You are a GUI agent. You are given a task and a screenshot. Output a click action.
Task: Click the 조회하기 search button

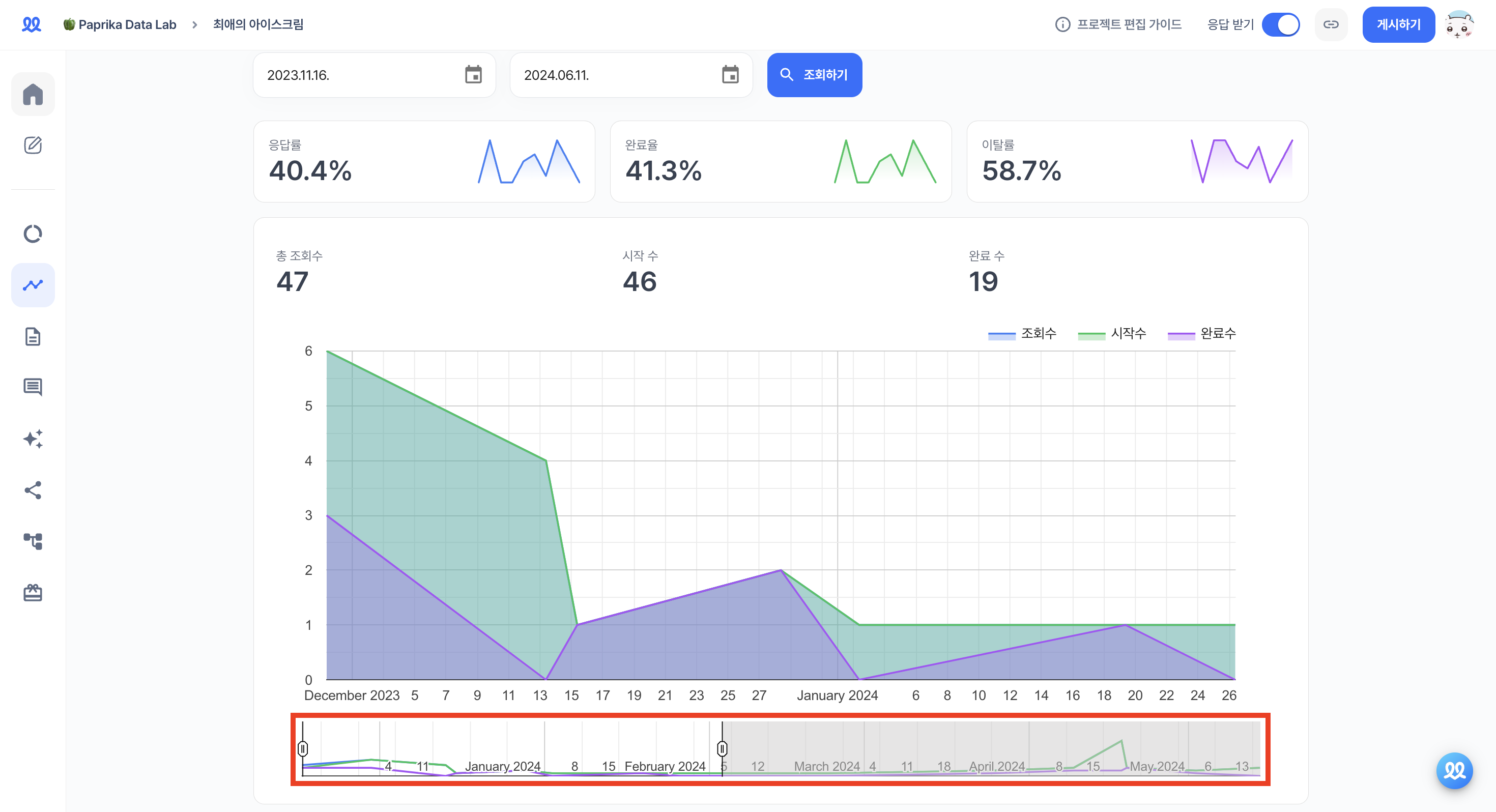(814, 75)
